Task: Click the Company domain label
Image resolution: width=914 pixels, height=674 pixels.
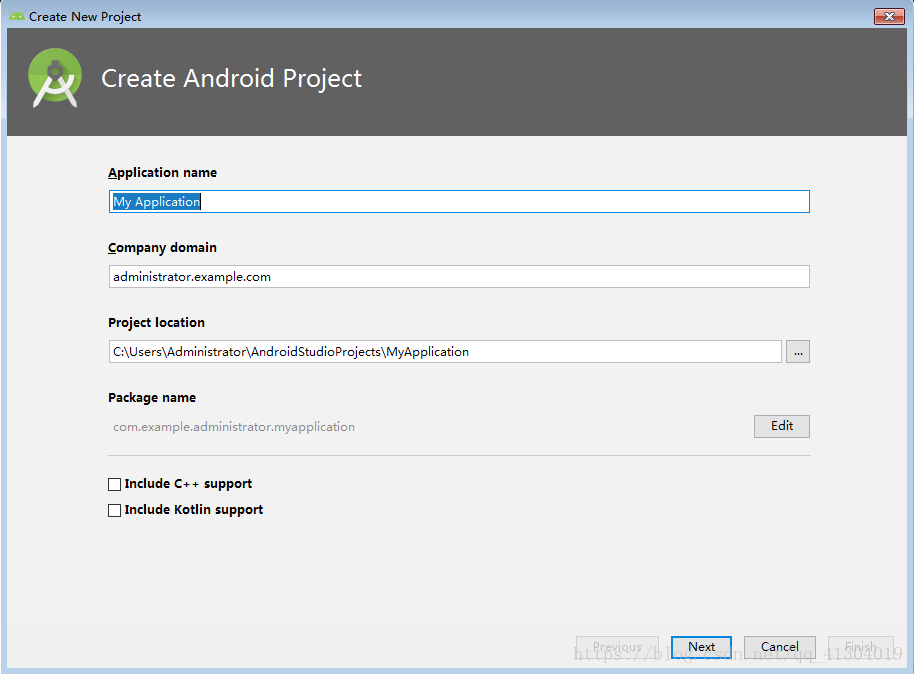Action: pos(162,248)
